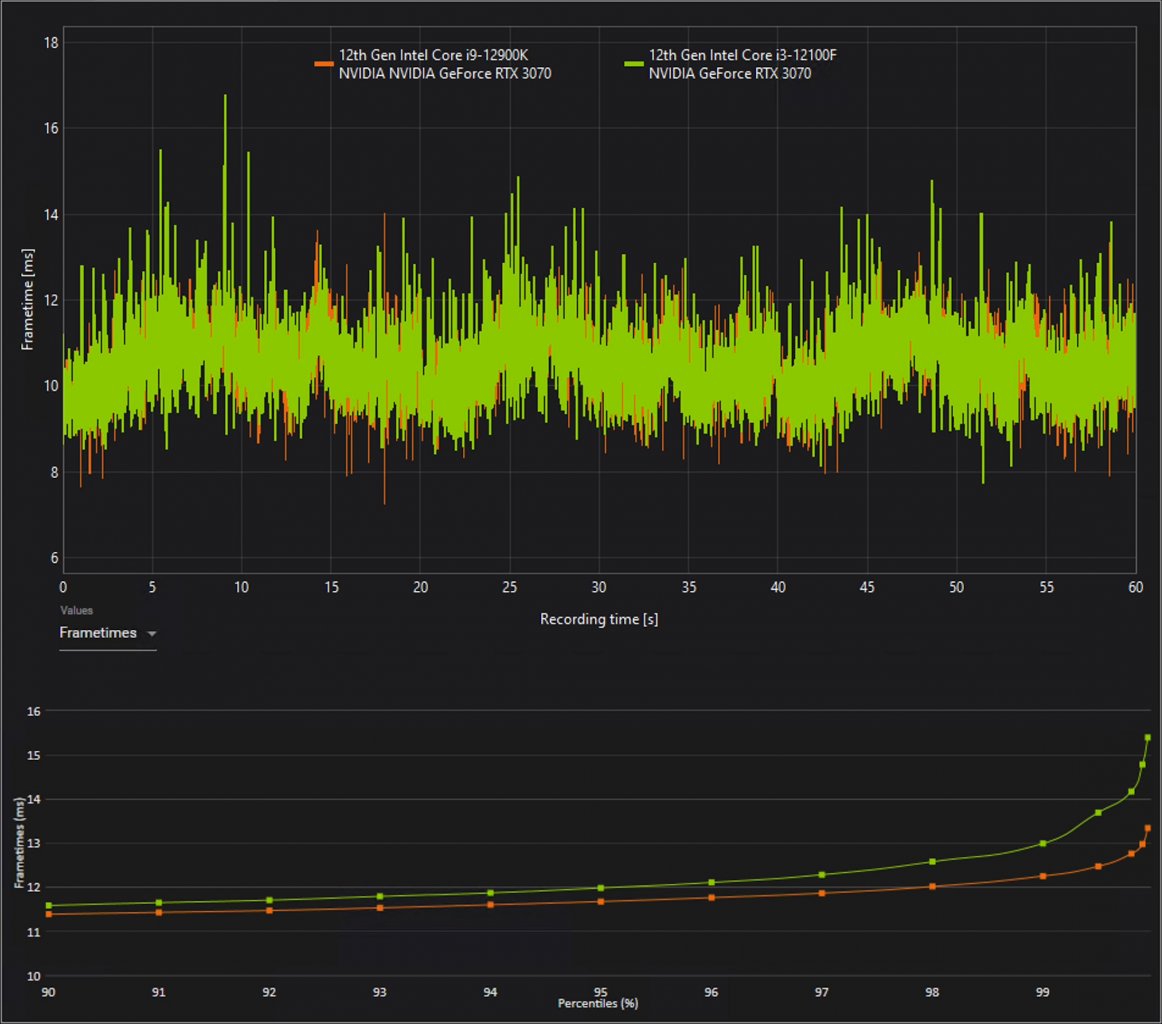Viewport: 1162px width, 1024px height.
Task: Click the orange data point at percentile 96
Action: click(x=711, y=898)
